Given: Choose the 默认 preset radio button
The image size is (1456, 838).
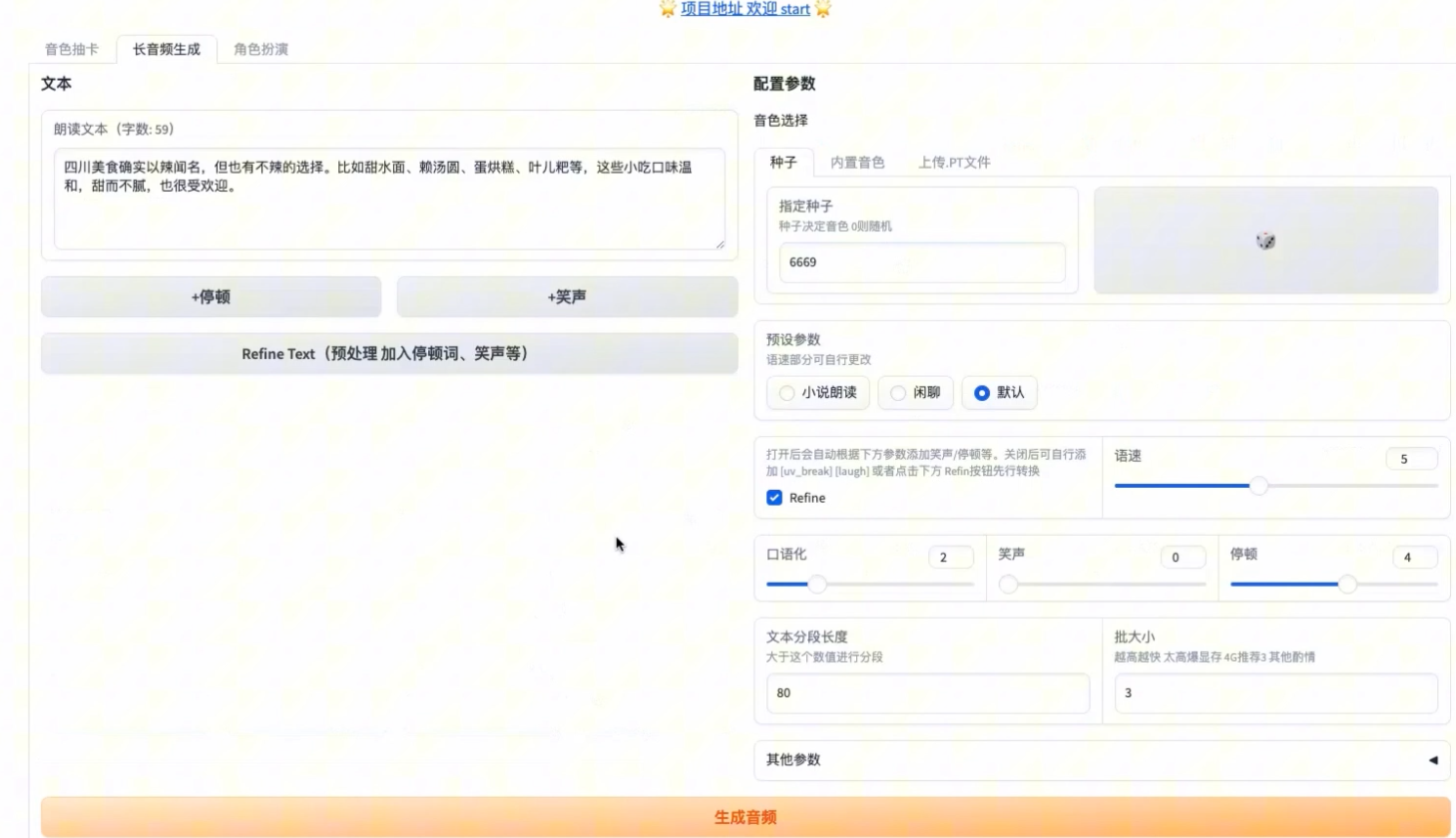Looking at the screenshot, I should point(982,393).
